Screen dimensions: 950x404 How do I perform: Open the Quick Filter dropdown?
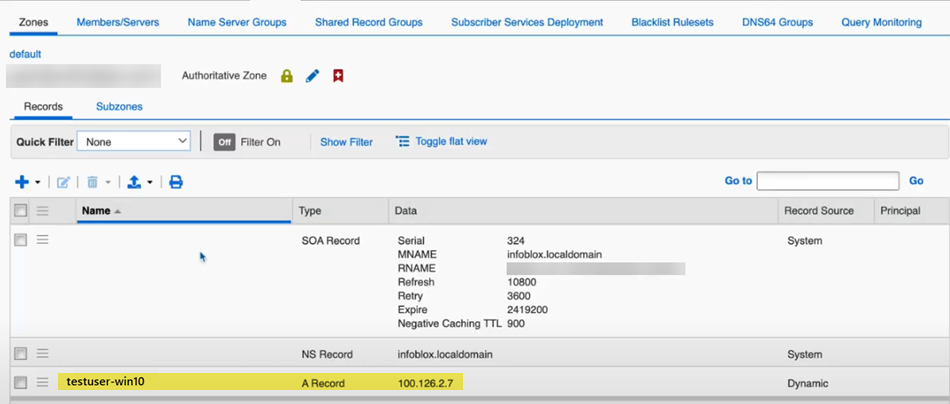tap(133, 142)
